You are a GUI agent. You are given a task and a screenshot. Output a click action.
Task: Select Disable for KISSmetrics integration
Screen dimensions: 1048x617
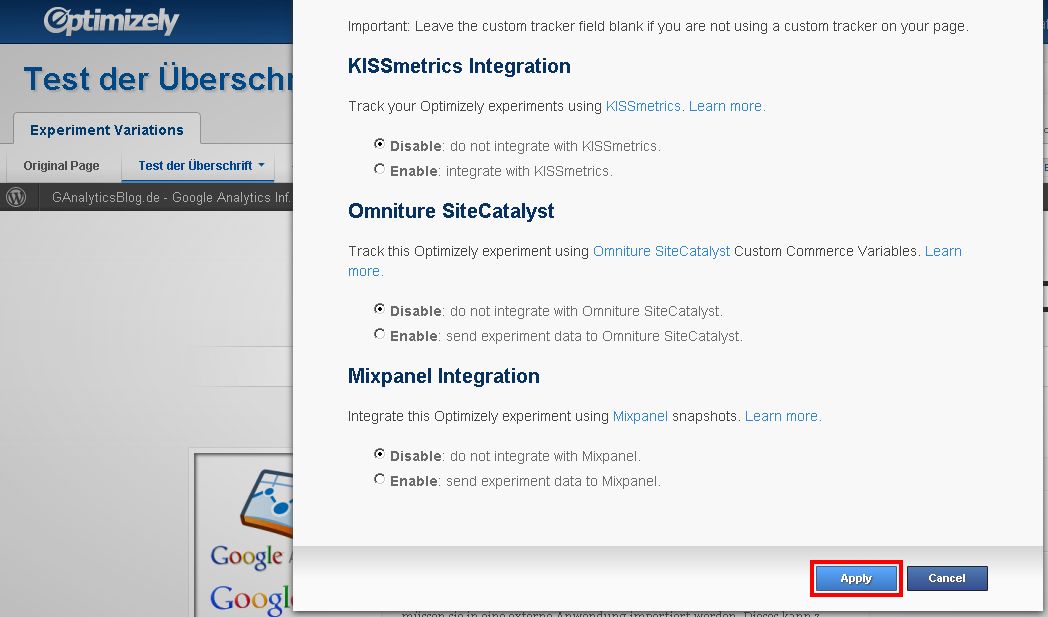pyautogui.click(x=379, y=144)
